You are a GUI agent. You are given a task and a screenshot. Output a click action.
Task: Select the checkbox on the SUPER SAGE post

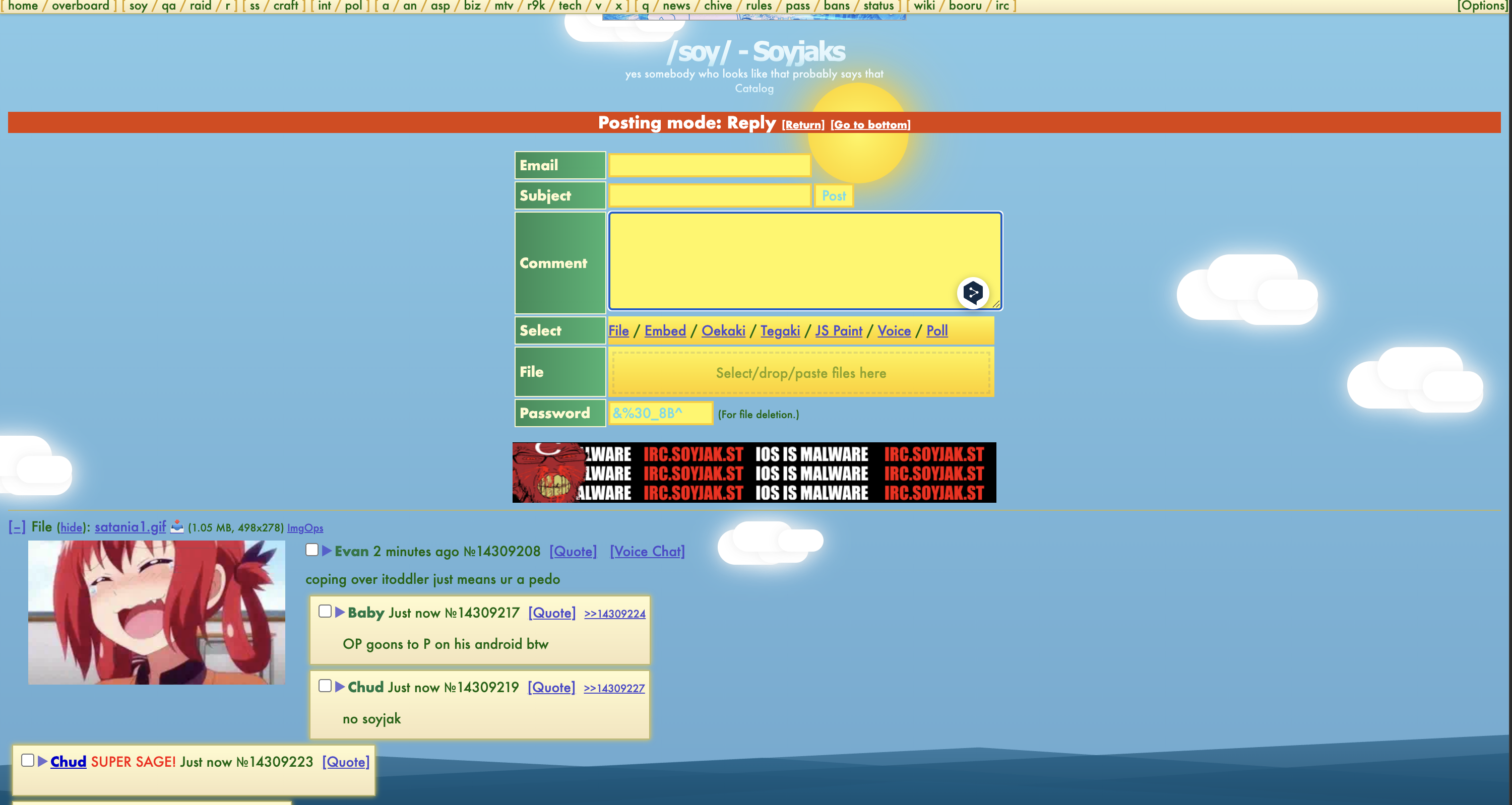coord(28,760)
